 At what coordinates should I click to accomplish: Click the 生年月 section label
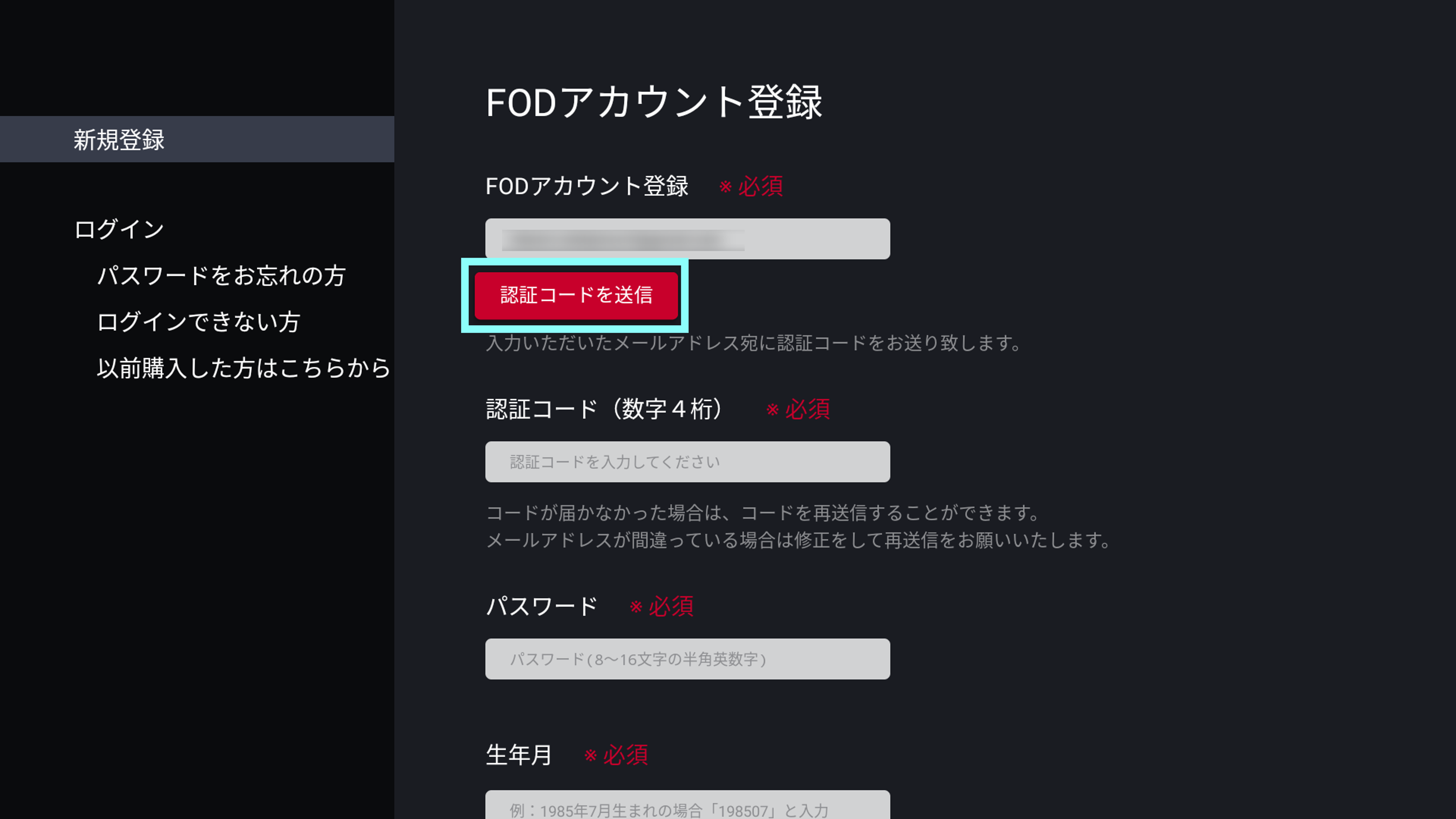pyautogui.click(x=518, y=754)
